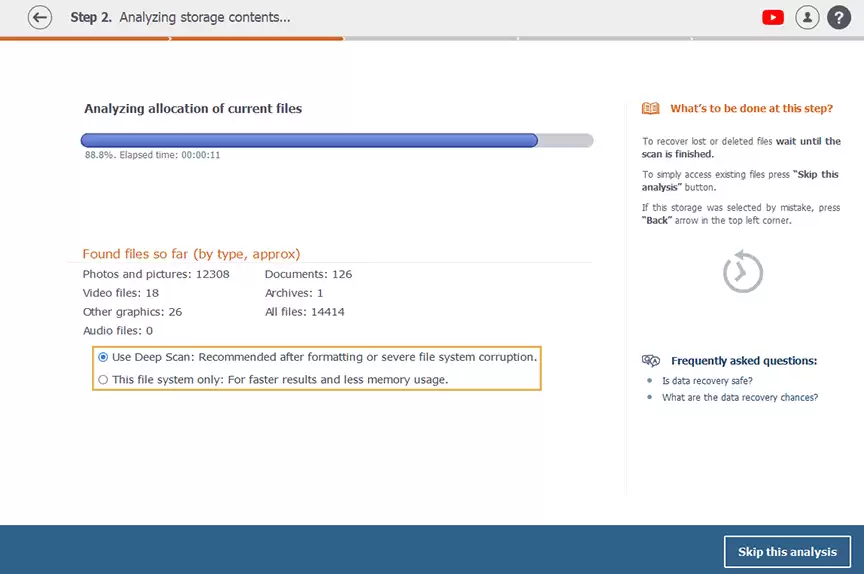Screen dimensions: 864x574
Task: Select This file system only radio option
Action: coord(103,380)
